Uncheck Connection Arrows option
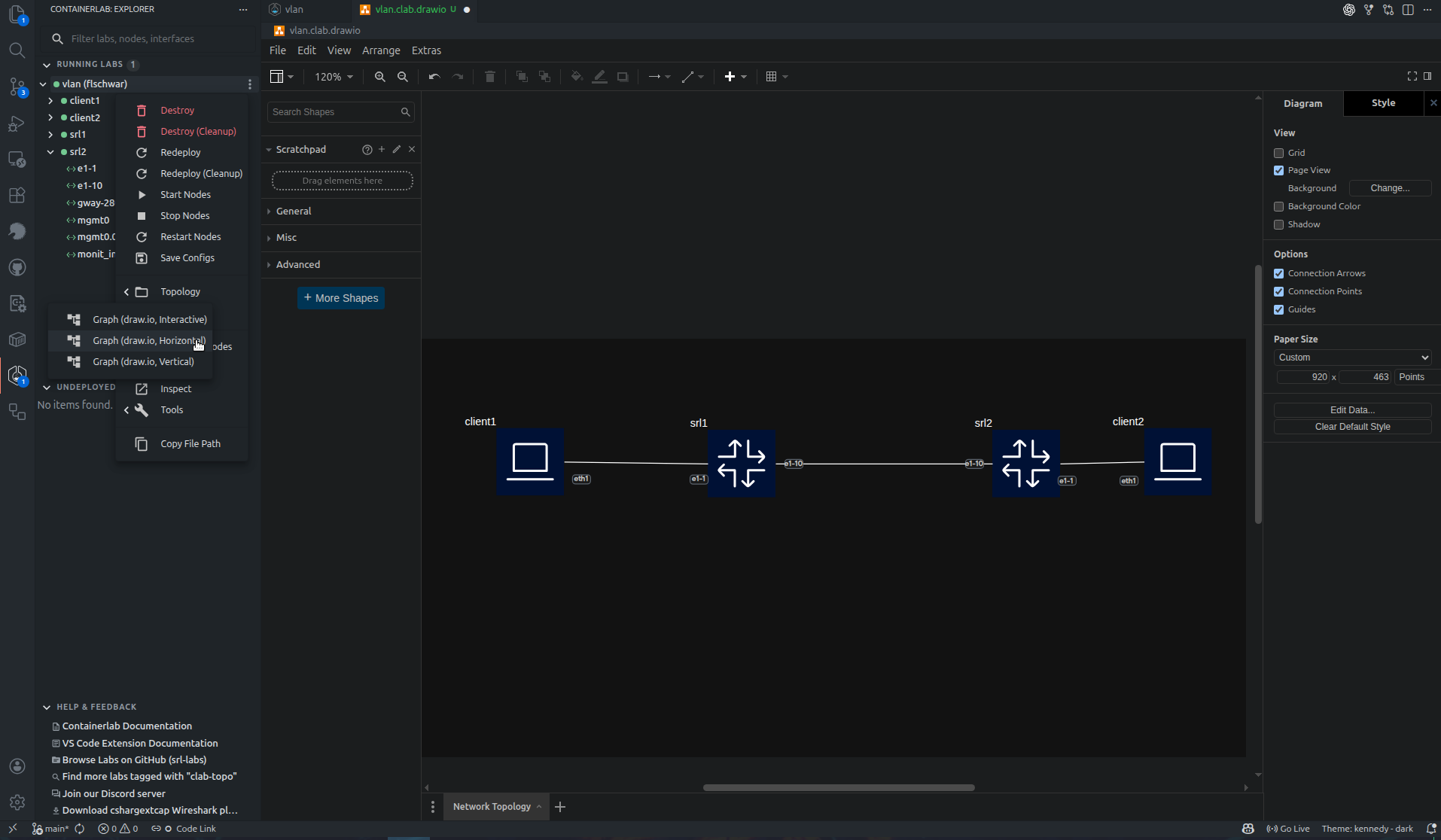Viewport: 1441px width, 840px height. (1278, 273)
